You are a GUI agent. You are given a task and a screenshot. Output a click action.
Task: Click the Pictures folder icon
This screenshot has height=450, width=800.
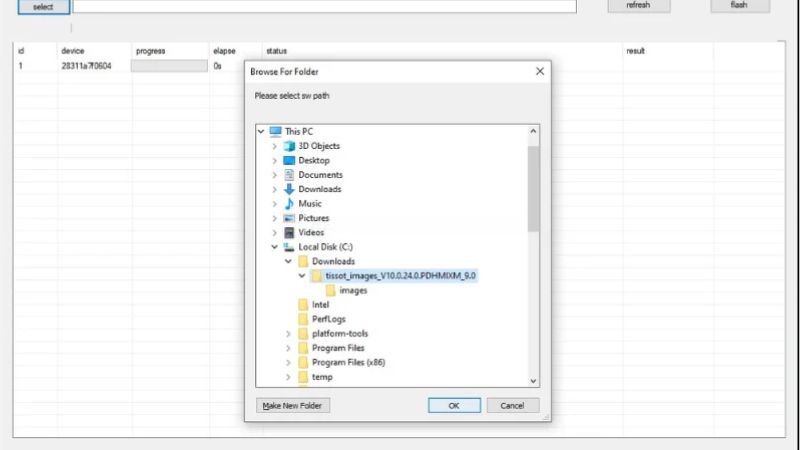289,218
